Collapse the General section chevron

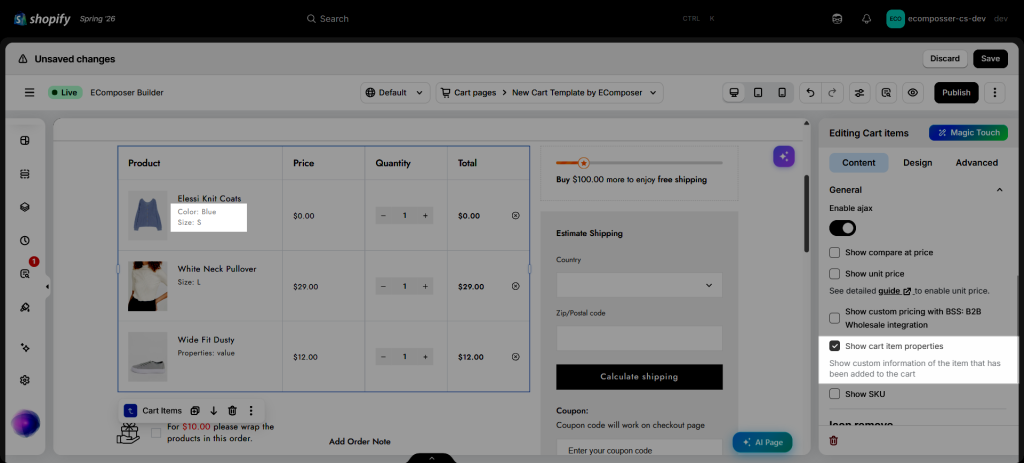coord(999,190)
